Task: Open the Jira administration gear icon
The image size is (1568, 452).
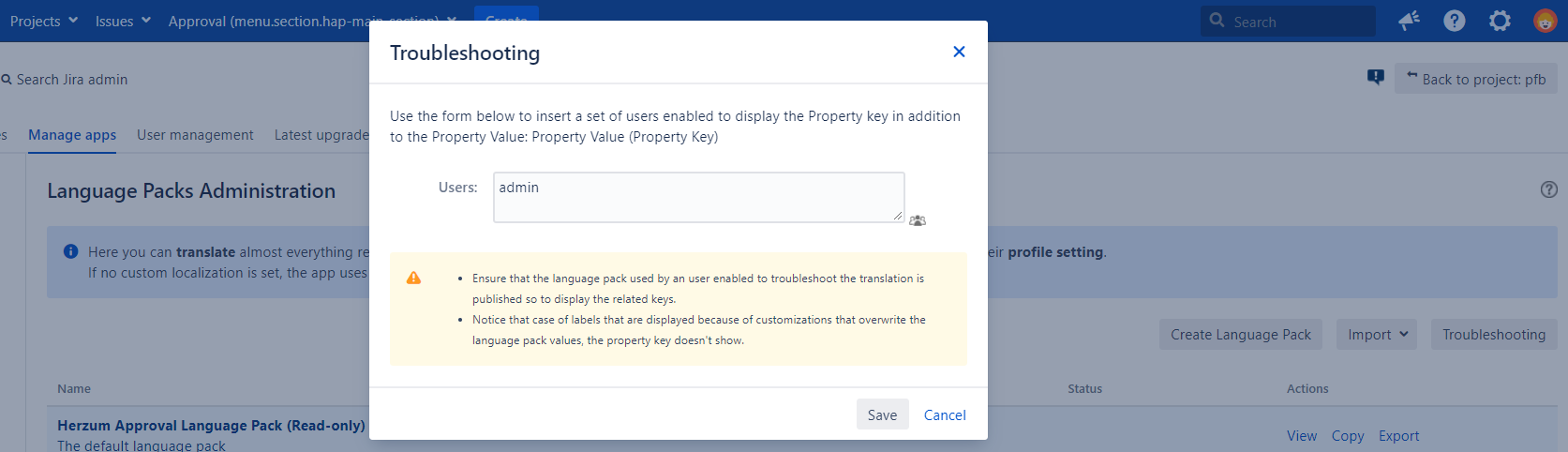Action: [x=1500, y=21]
